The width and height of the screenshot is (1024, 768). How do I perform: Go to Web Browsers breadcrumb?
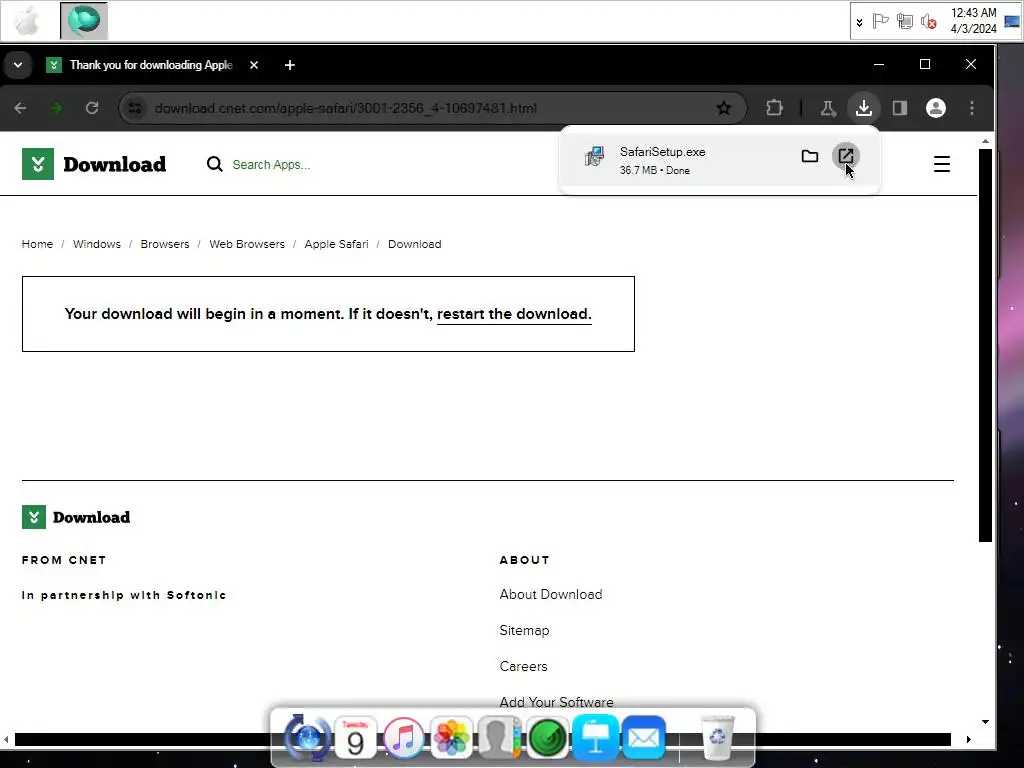(x=247, y=244)
